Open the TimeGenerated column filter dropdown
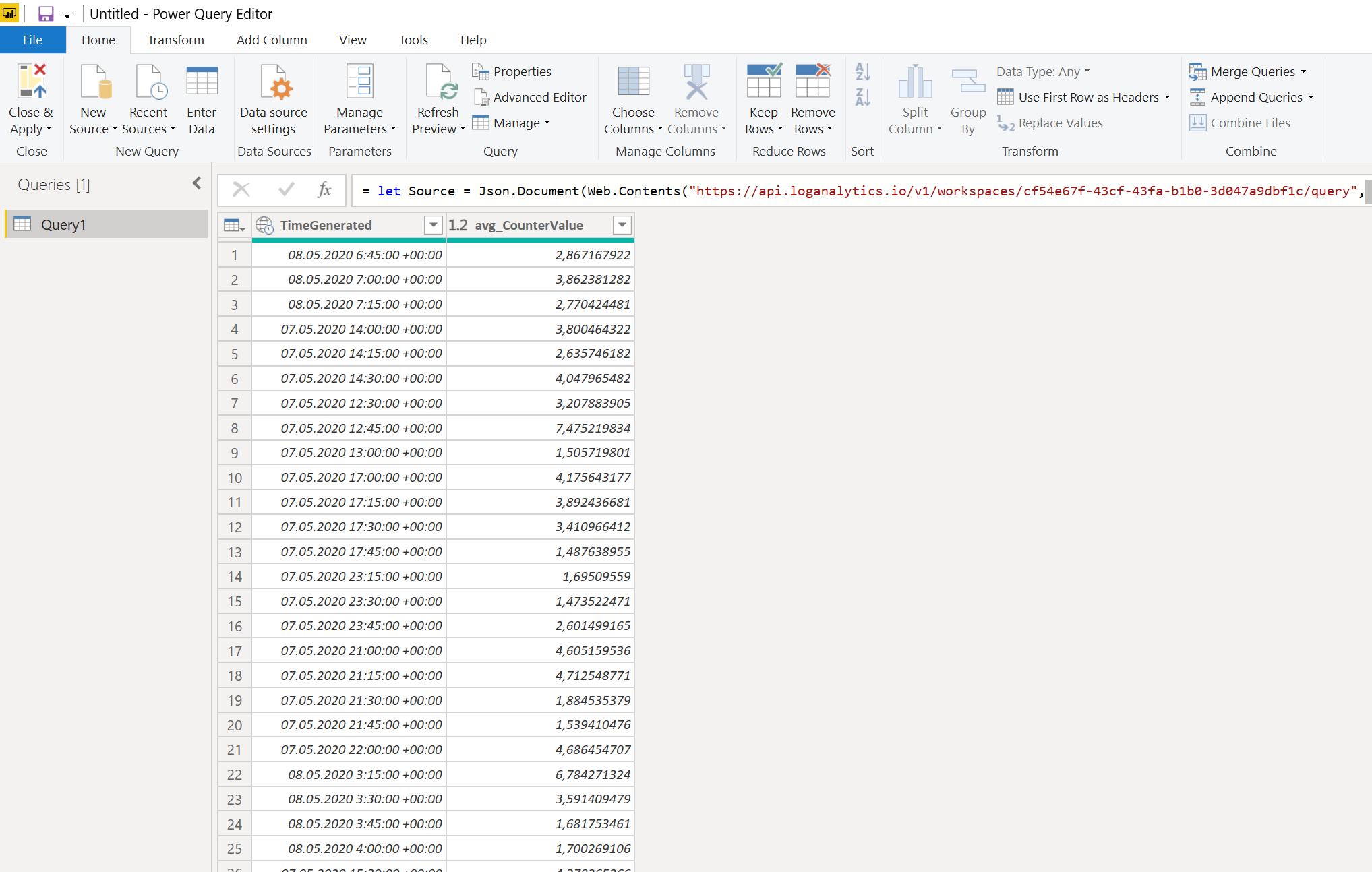The height and width of the screenshot is (872, 1372). point(433,225)
